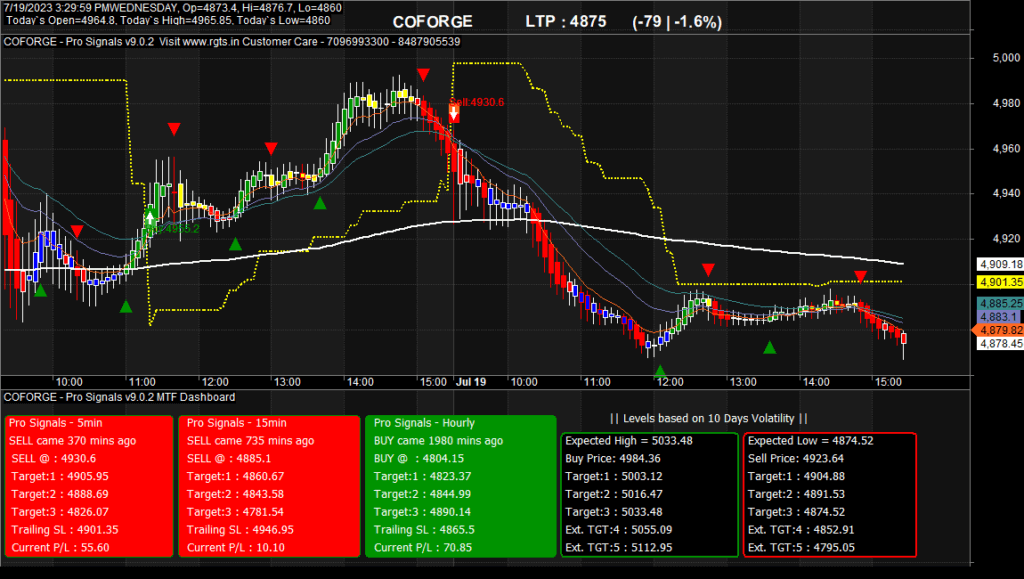Click the teal 4,885.25 price tag
Viewport: 1024px width, 579px height.
(x=1000, y=304)
